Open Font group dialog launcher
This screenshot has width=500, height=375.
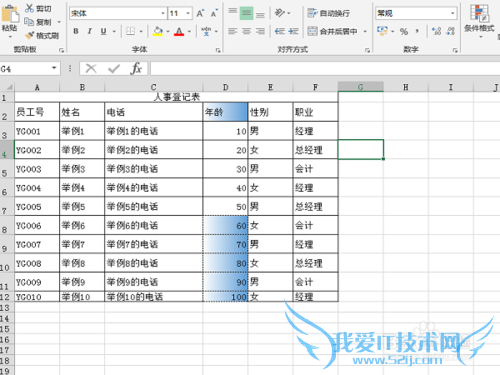click(x=218, y=50)
